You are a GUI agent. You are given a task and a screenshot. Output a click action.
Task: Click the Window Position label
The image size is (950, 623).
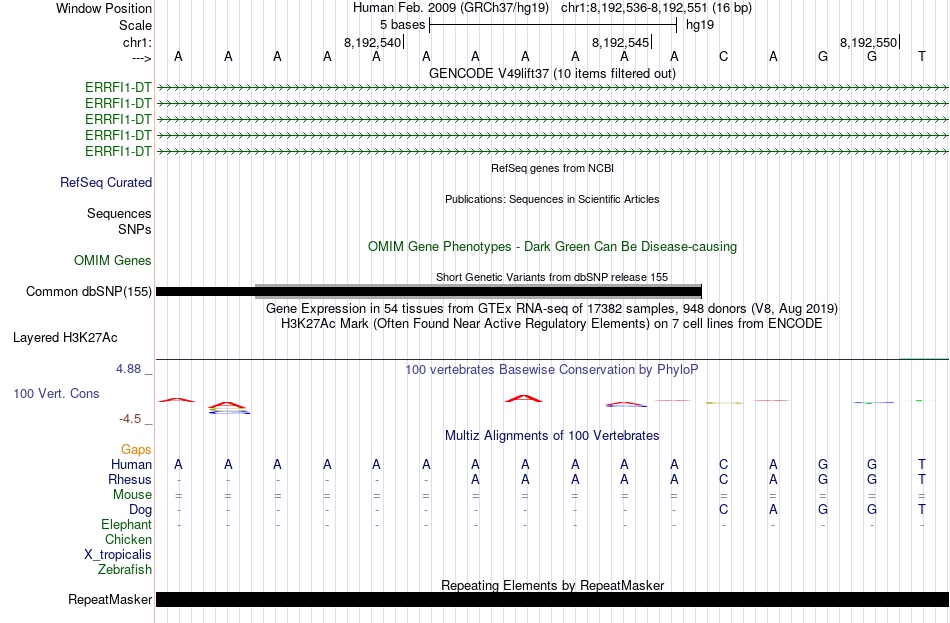[x=104, y=8]
